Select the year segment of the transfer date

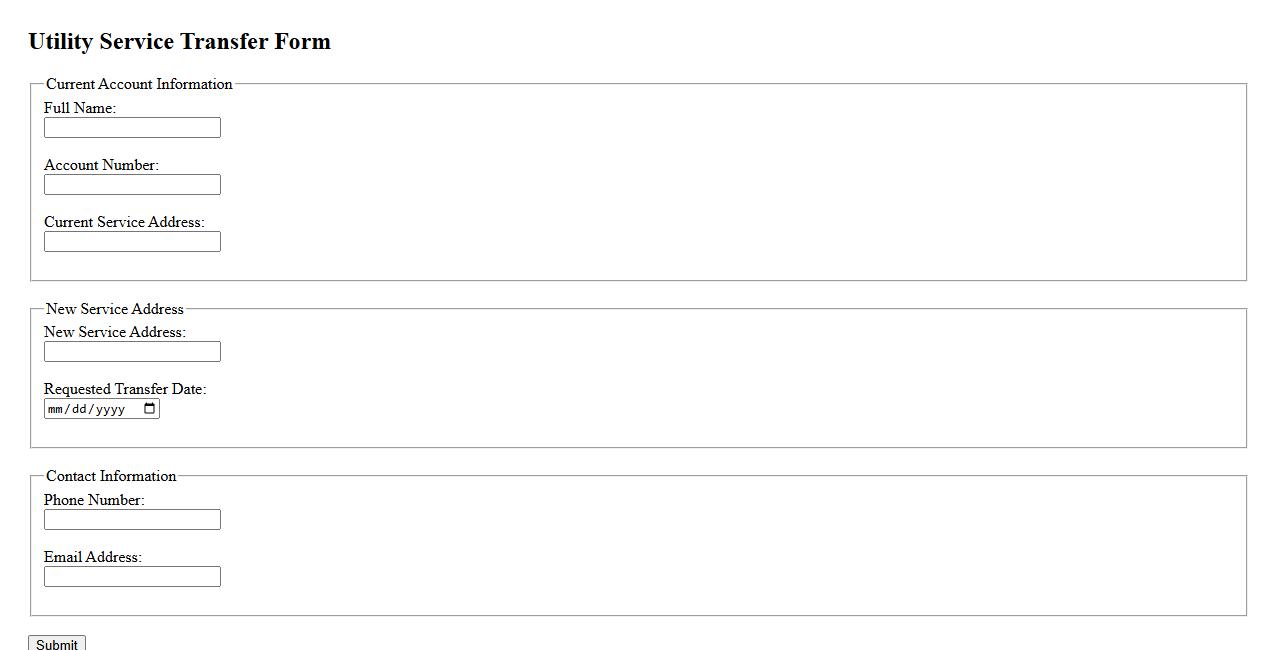click(110, 409)
